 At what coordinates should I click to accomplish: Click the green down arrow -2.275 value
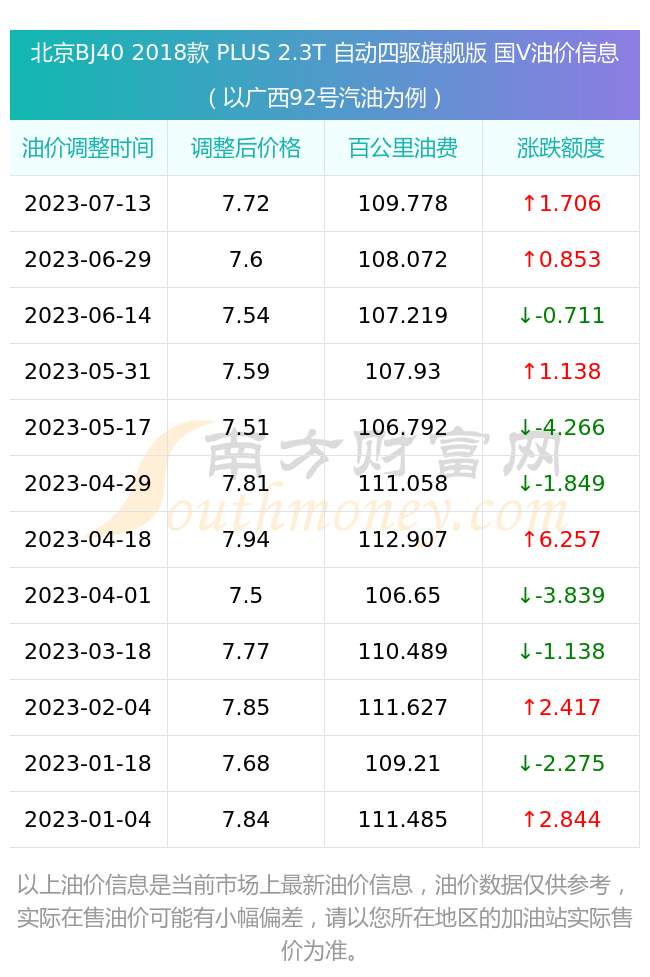561,763
